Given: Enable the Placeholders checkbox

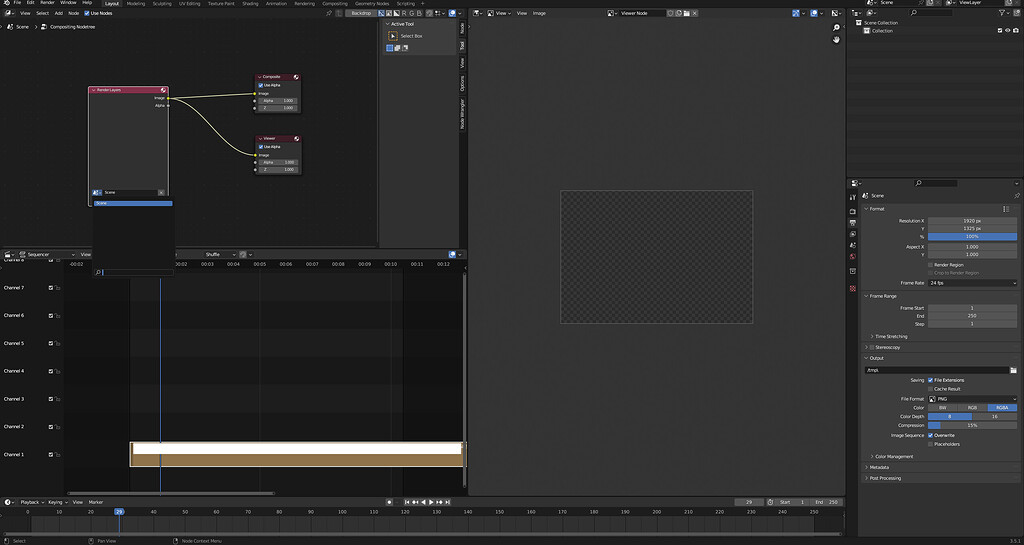Looking at the screenshot, I should point(930,444).
